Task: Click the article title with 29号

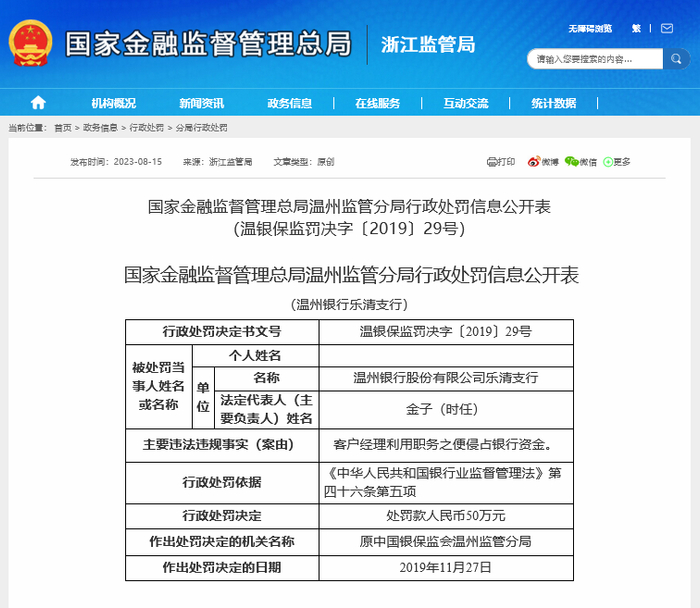Action: tap(350, 218)
